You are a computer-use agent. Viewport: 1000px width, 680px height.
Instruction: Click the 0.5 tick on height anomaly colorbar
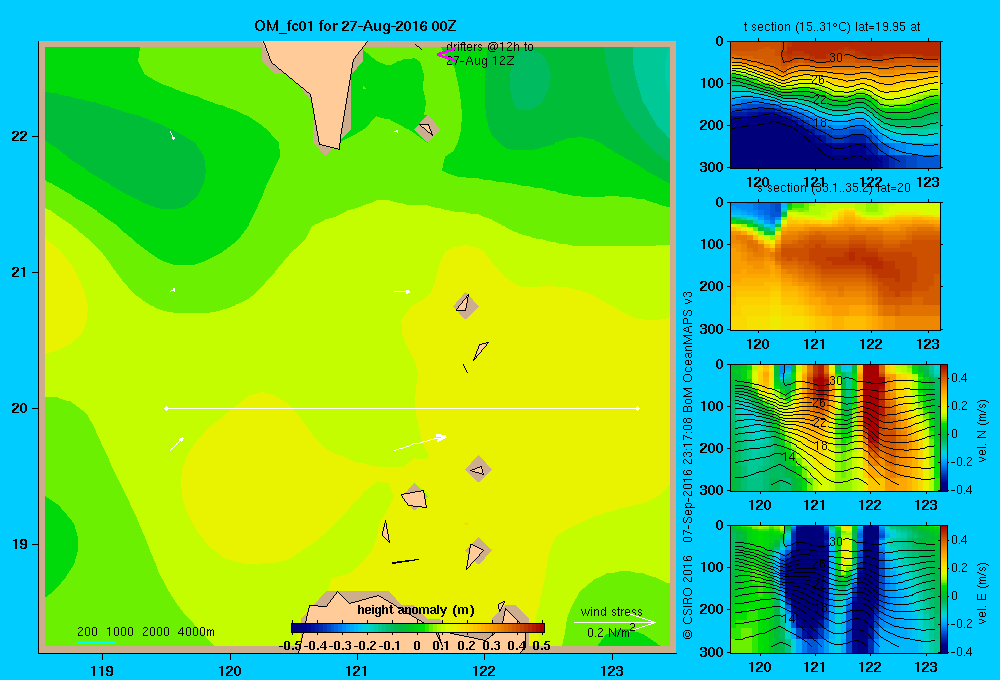click(541, 646)
